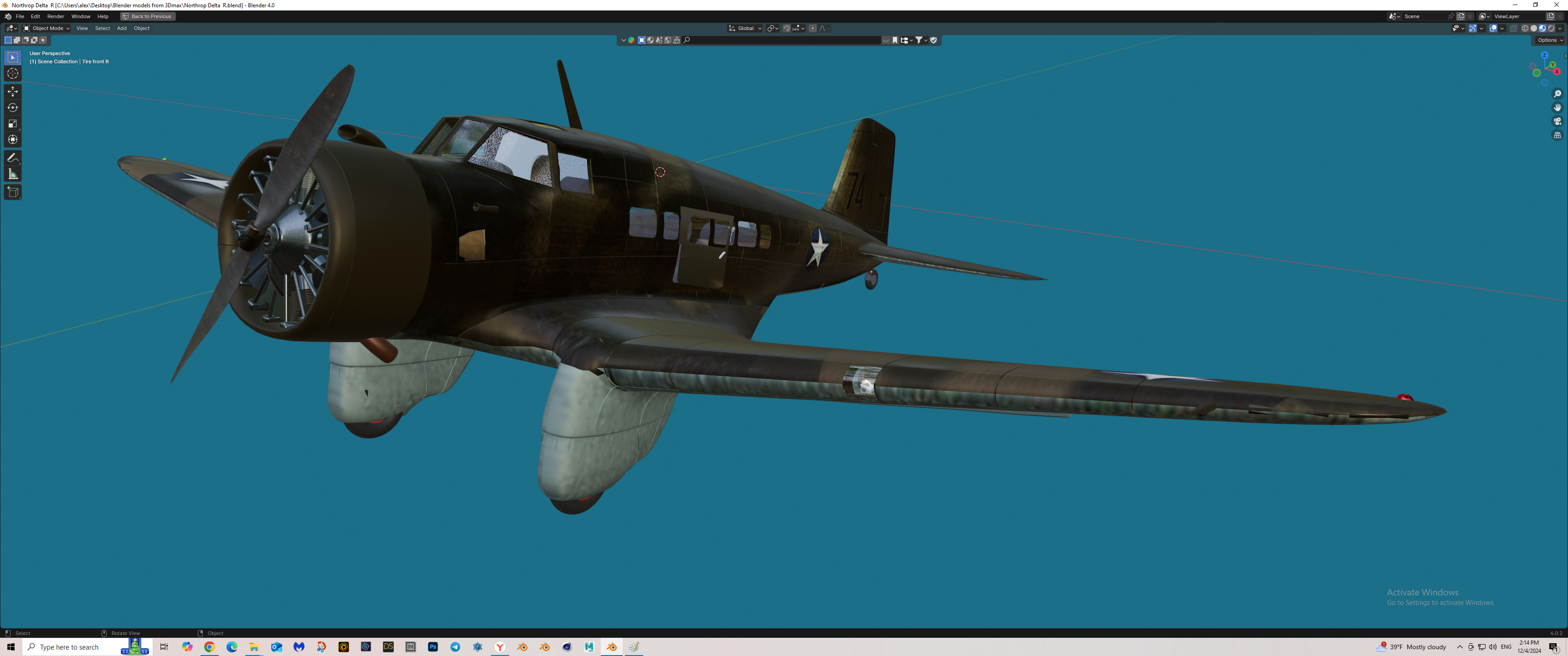Select the Transform tool
The width and height of the screenshot is (1568, 656).
[13, 139]
